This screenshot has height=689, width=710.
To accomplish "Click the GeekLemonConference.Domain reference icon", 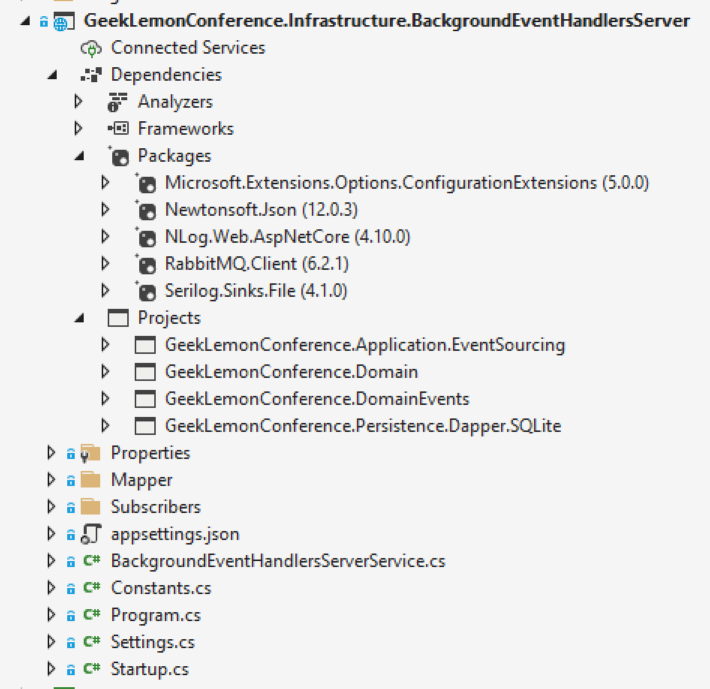I will pos(145,372).
